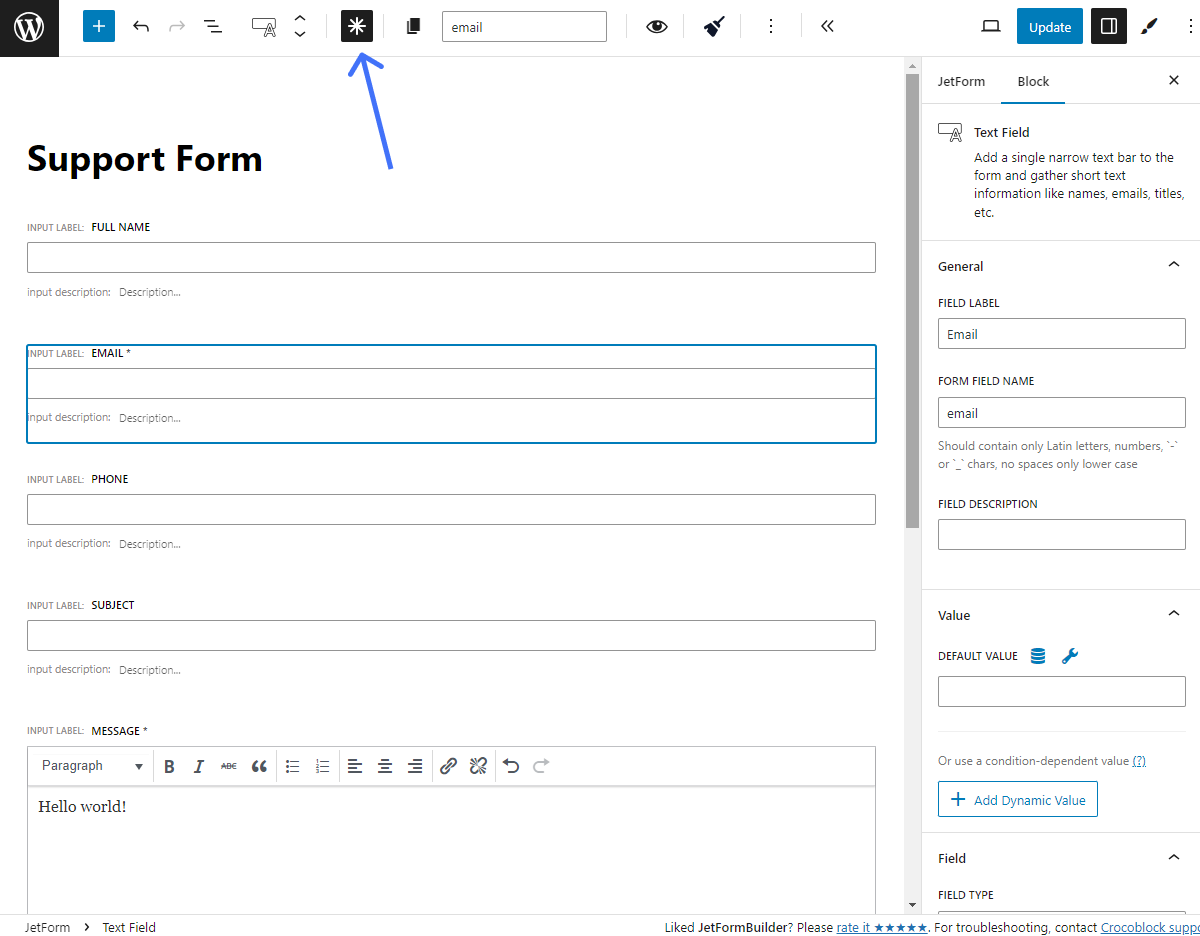
Task: Toggle the required asterisk for field
Action: pos(357,27)
